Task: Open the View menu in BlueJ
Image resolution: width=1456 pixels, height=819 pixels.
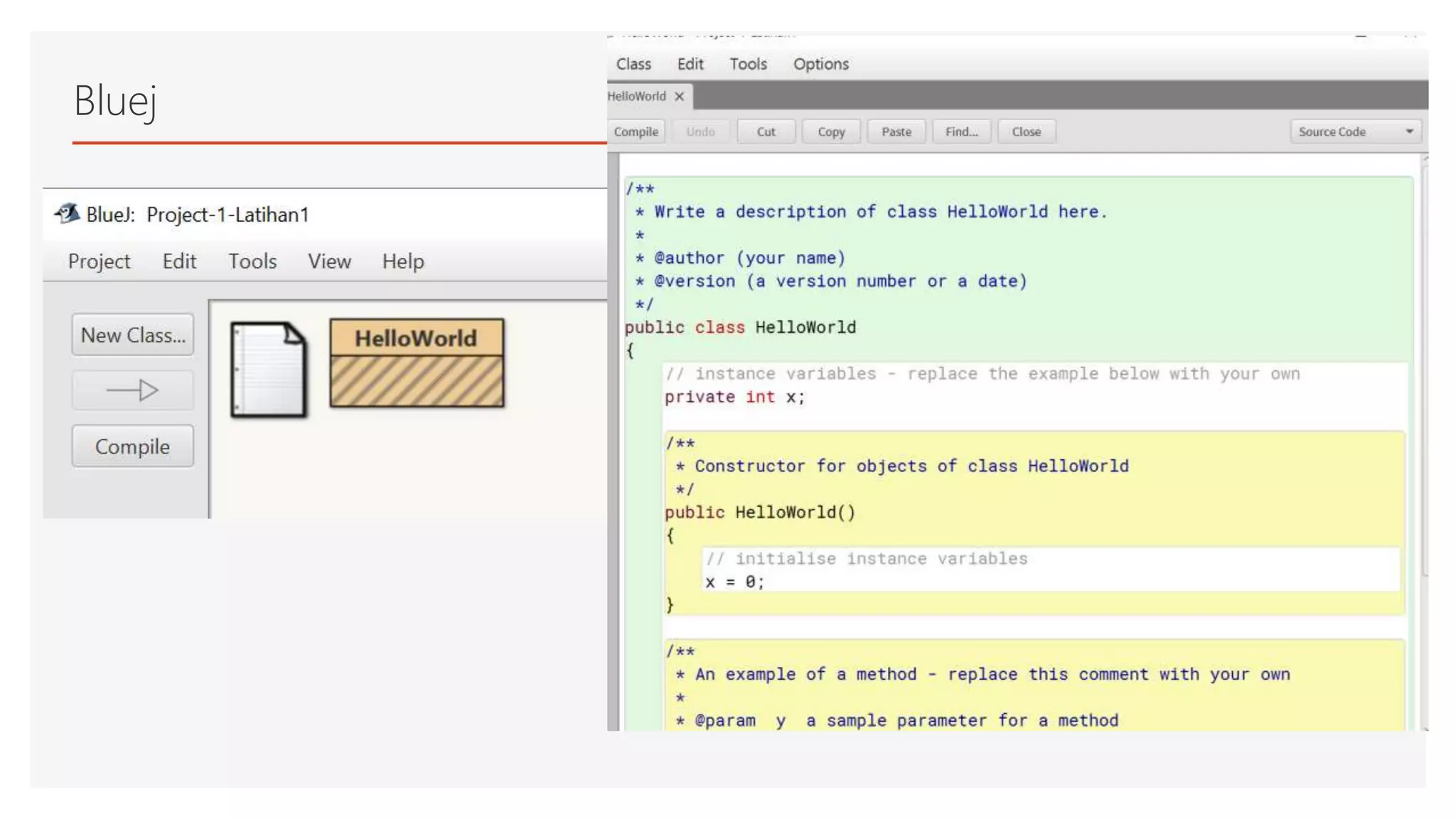Action: [329, 261]
